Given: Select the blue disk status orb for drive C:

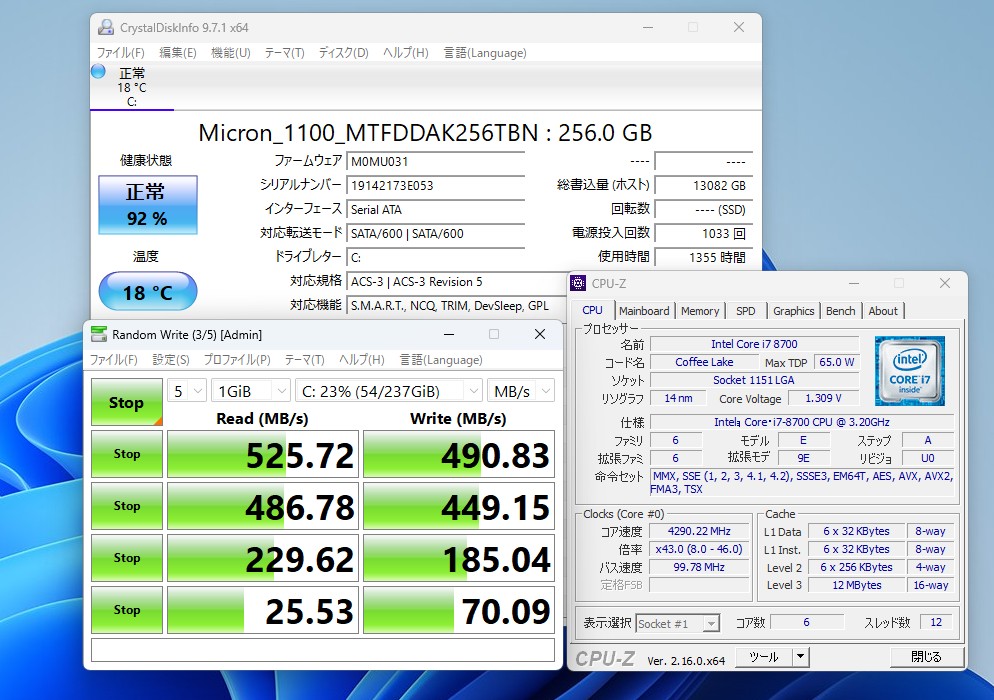Looking at the screenshot, I should tap(98, 71).
